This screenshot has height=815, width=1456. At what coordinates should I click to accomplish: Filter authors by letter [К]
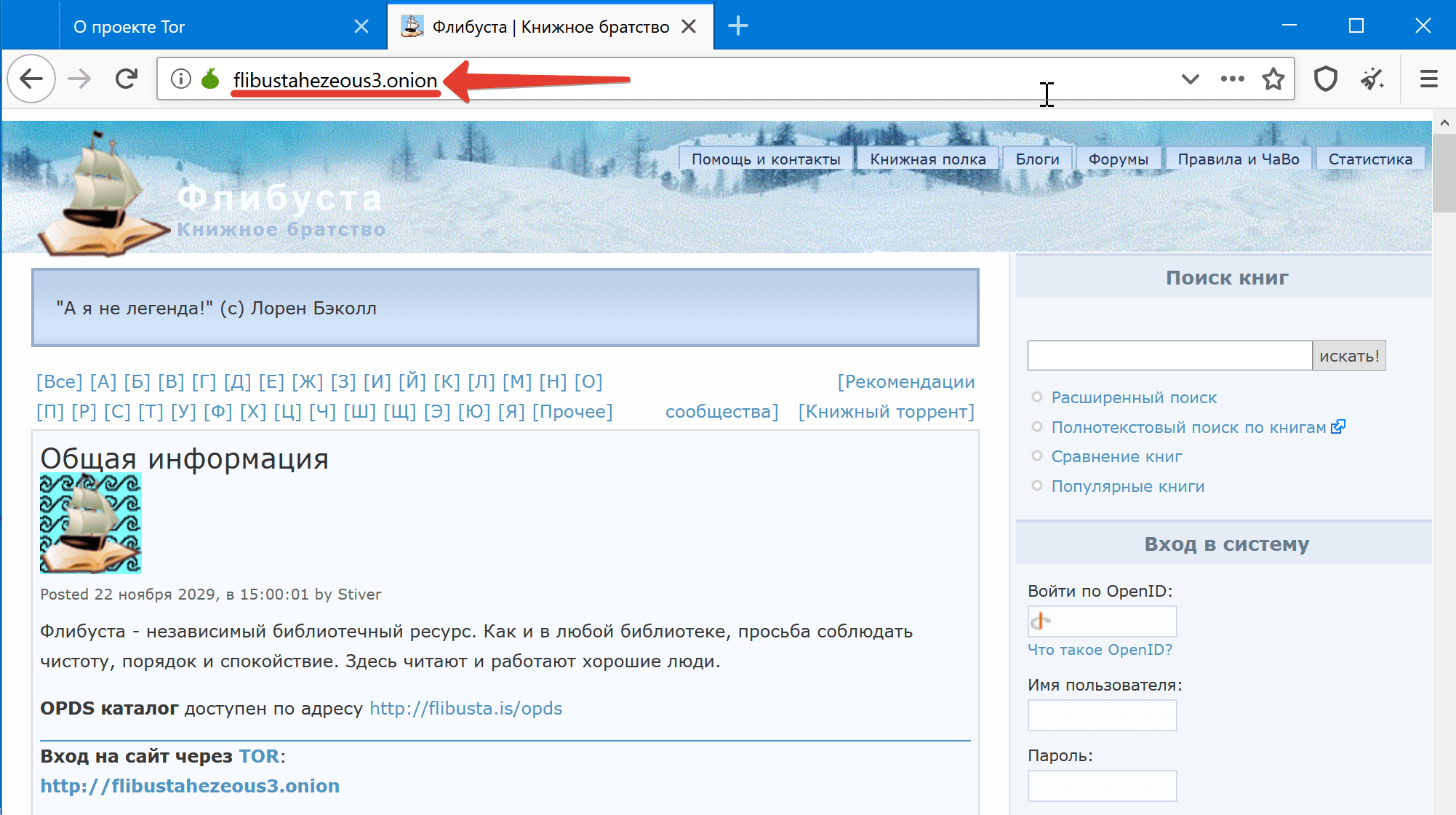click(x=447, y=381)
